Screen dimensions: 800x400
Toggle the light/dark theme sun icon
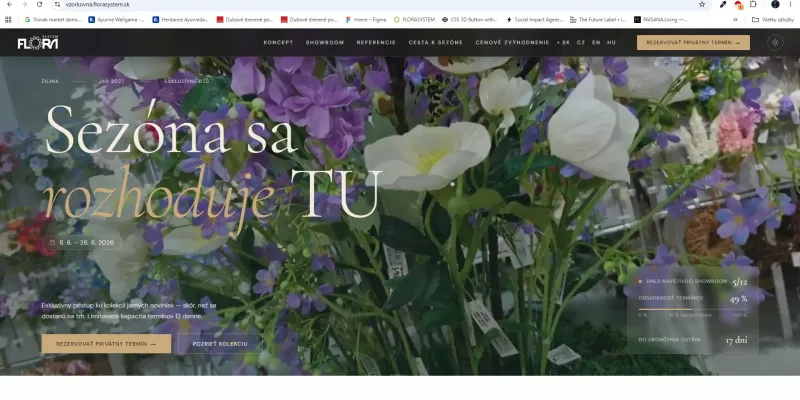click(775, 42)
